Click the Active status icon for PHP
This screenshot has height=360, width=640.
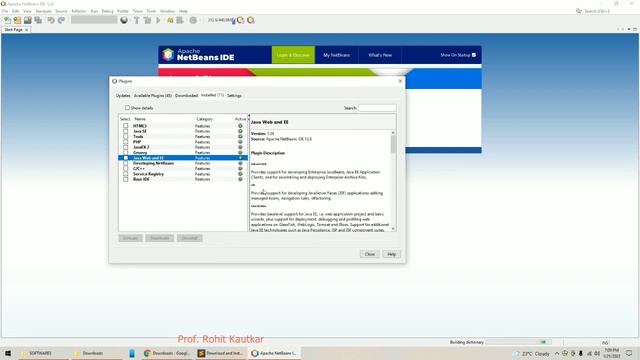pos(240,142)
